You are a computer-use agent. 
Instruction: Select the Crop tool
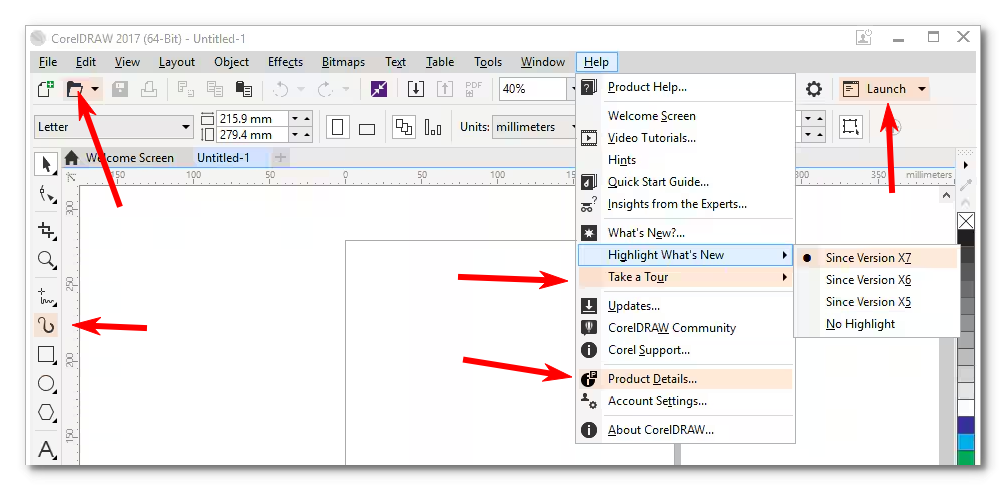pos(46,230)
